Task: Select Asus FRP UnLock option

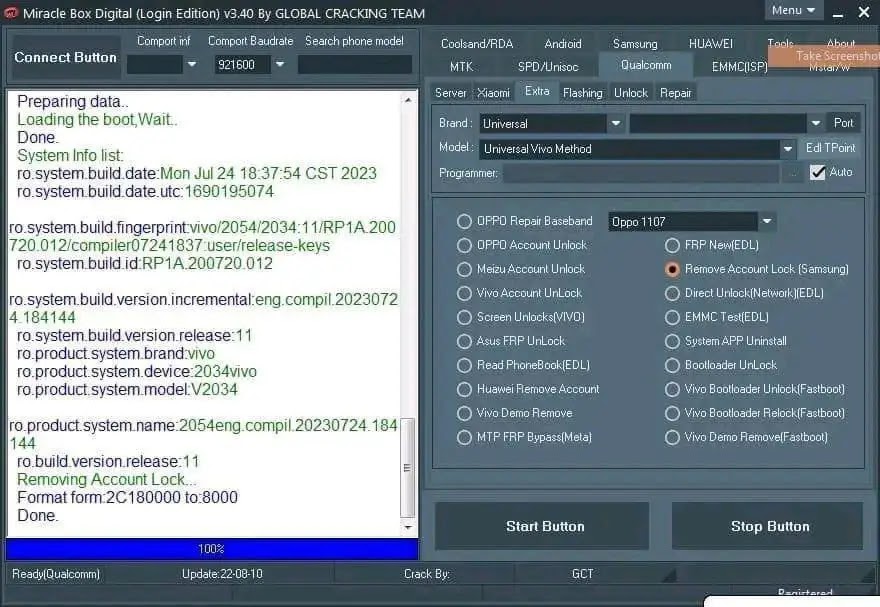Action: [x=464, y=342]
